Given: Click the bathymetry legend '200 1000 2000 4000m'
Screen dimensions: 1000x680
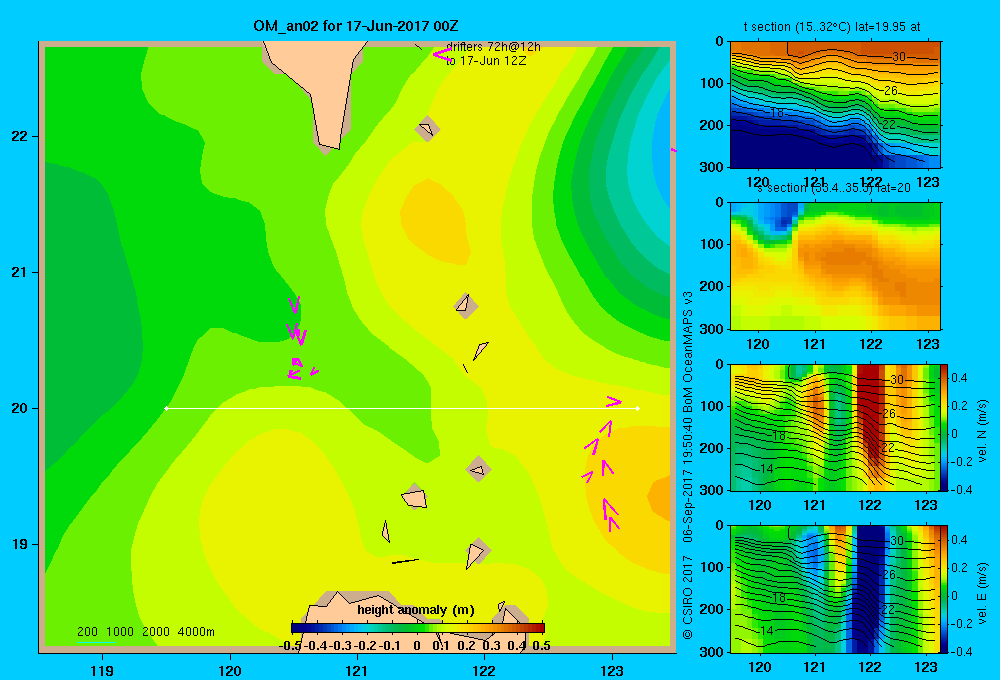Looking at the screenshot, I should (x=145, y=632).
